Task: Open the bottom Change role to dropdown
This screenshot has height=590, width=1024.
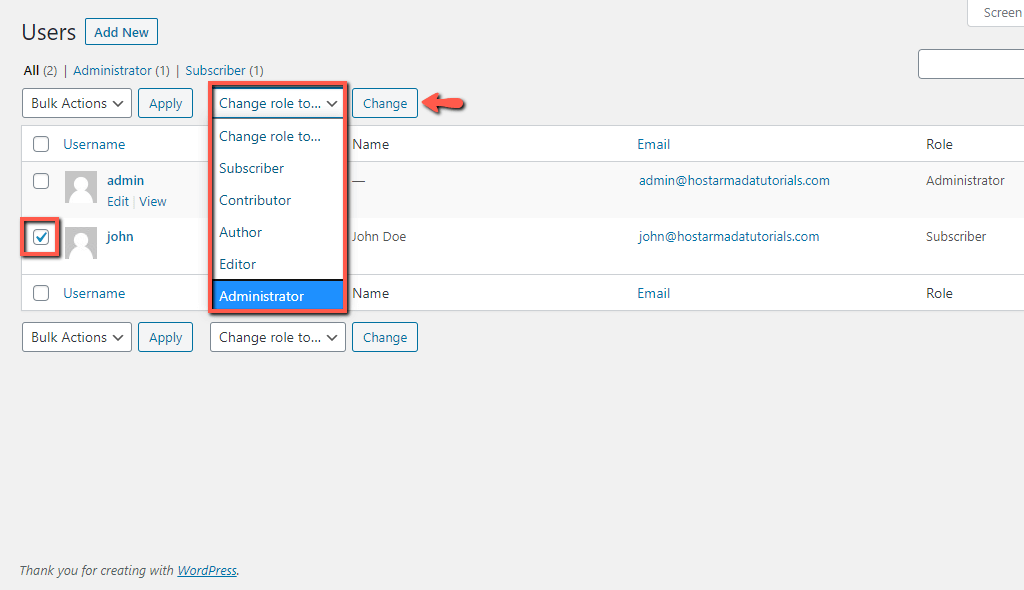Action: [278, 337]
